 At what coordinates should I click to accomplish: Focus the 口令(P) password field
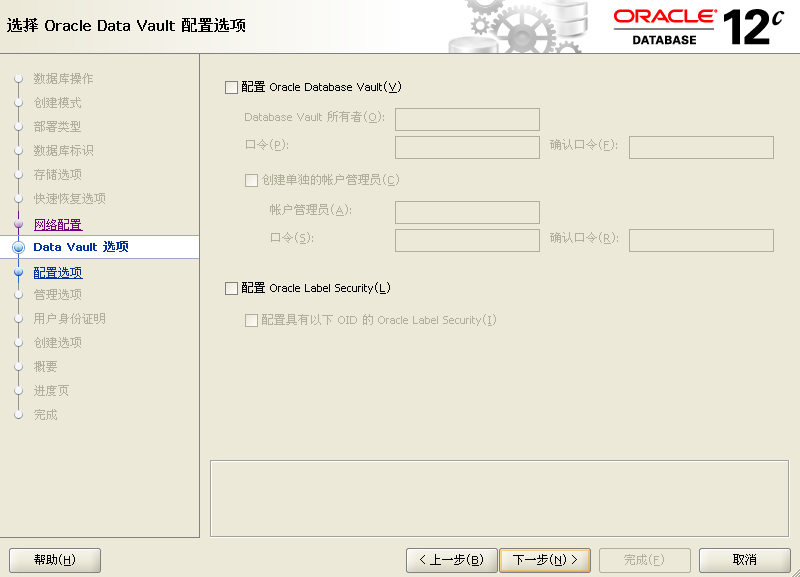[467, 147]
